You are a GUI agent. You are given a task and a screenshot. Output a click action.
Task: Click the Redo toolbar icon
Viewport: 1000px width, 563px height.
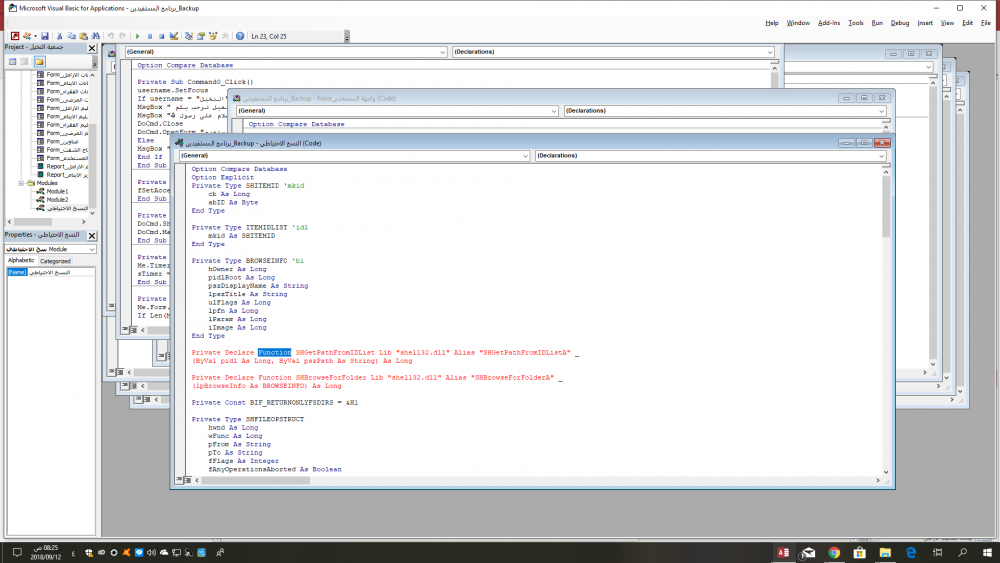click(122, 36)
